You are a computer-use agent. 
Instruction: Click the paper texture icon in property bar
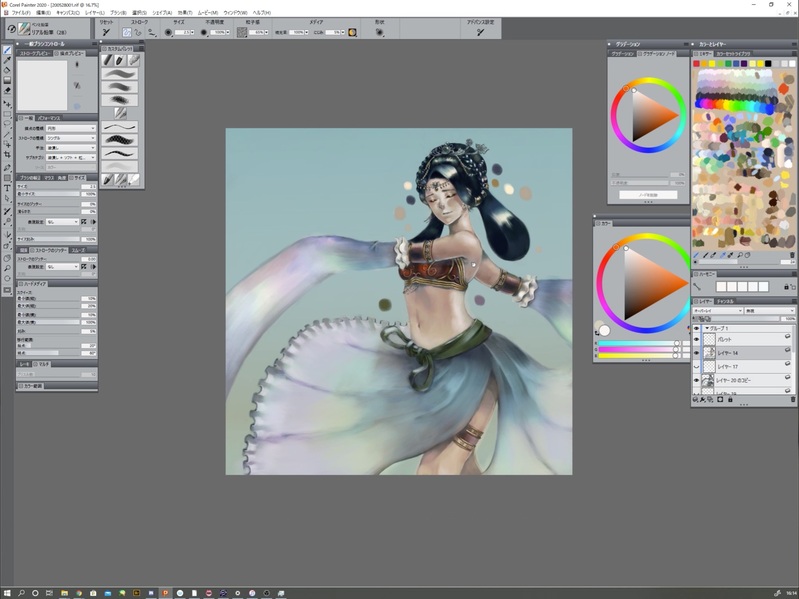(242, 32)
